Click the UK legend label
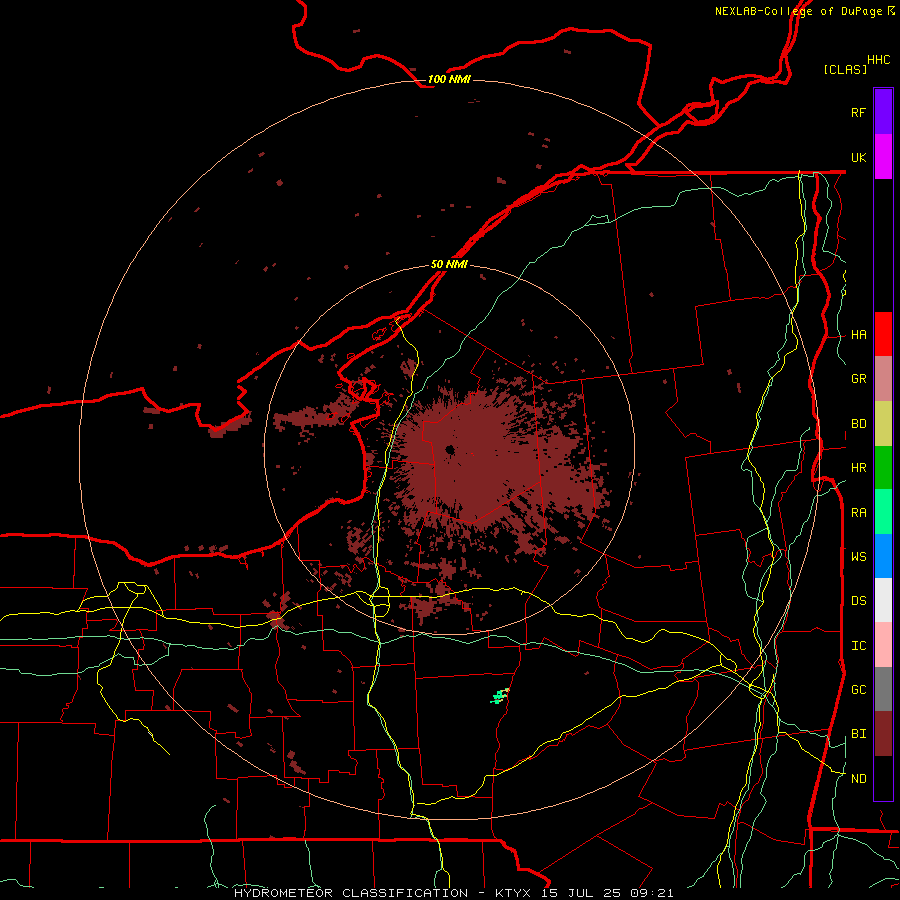Viewport: 900px width, 900px height. 858,157
